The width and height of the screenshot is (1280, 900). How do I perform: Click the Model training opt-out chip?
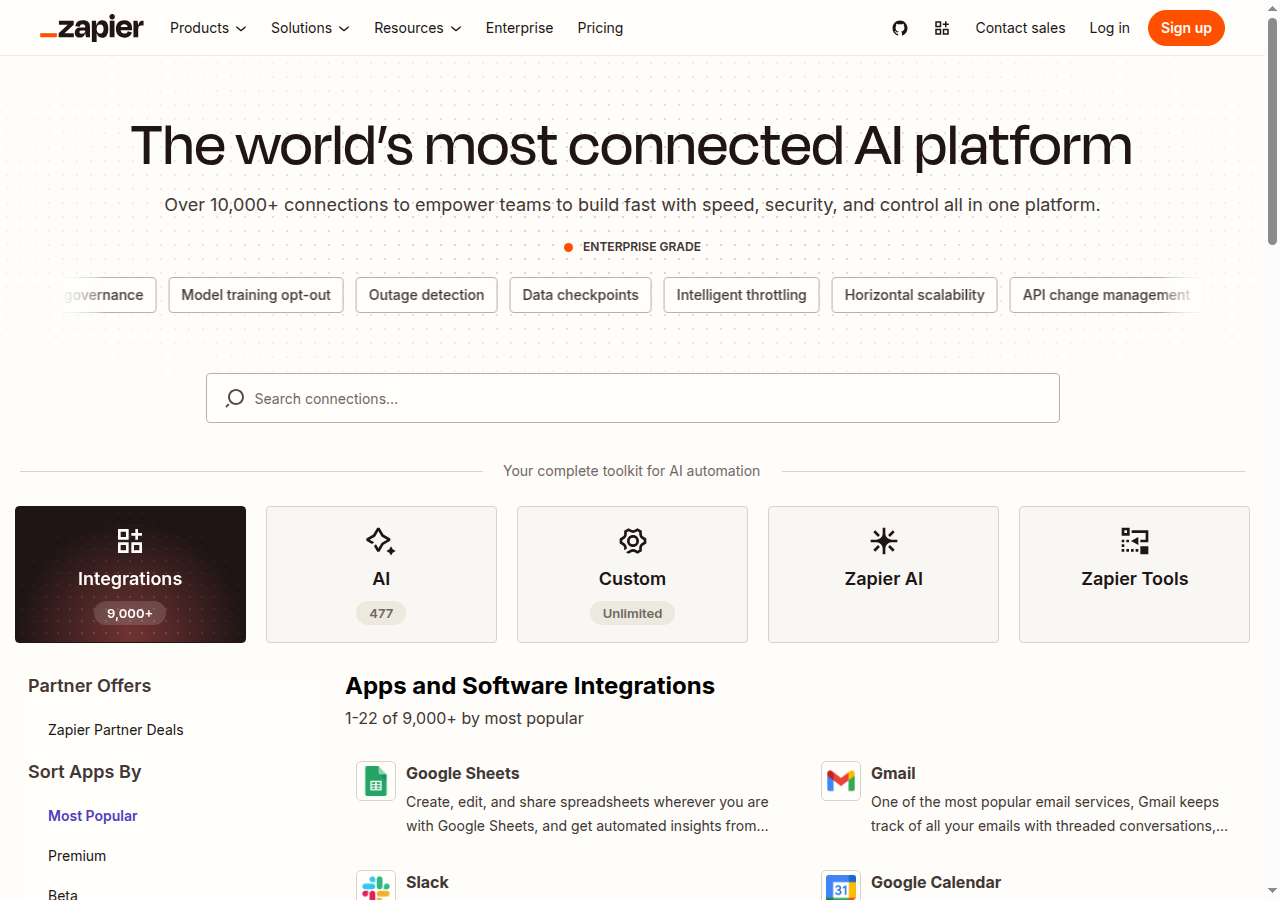256,295
